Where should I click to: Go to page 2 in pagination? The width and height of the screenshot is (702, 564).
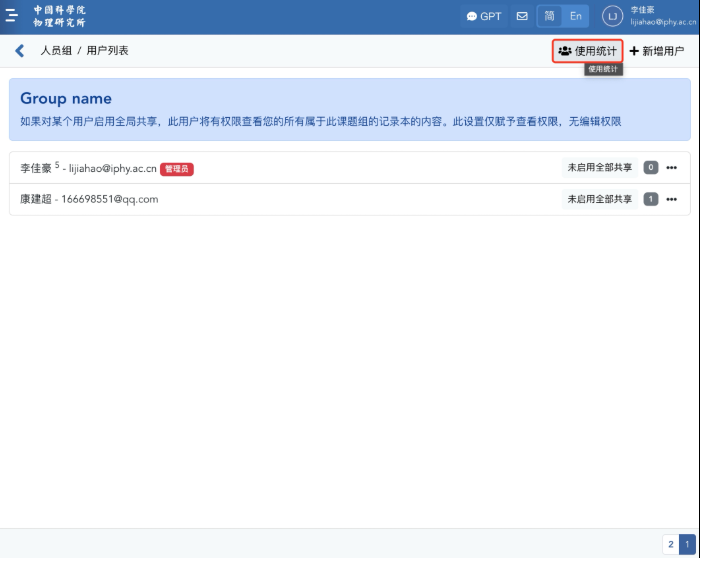coord(670,544)
